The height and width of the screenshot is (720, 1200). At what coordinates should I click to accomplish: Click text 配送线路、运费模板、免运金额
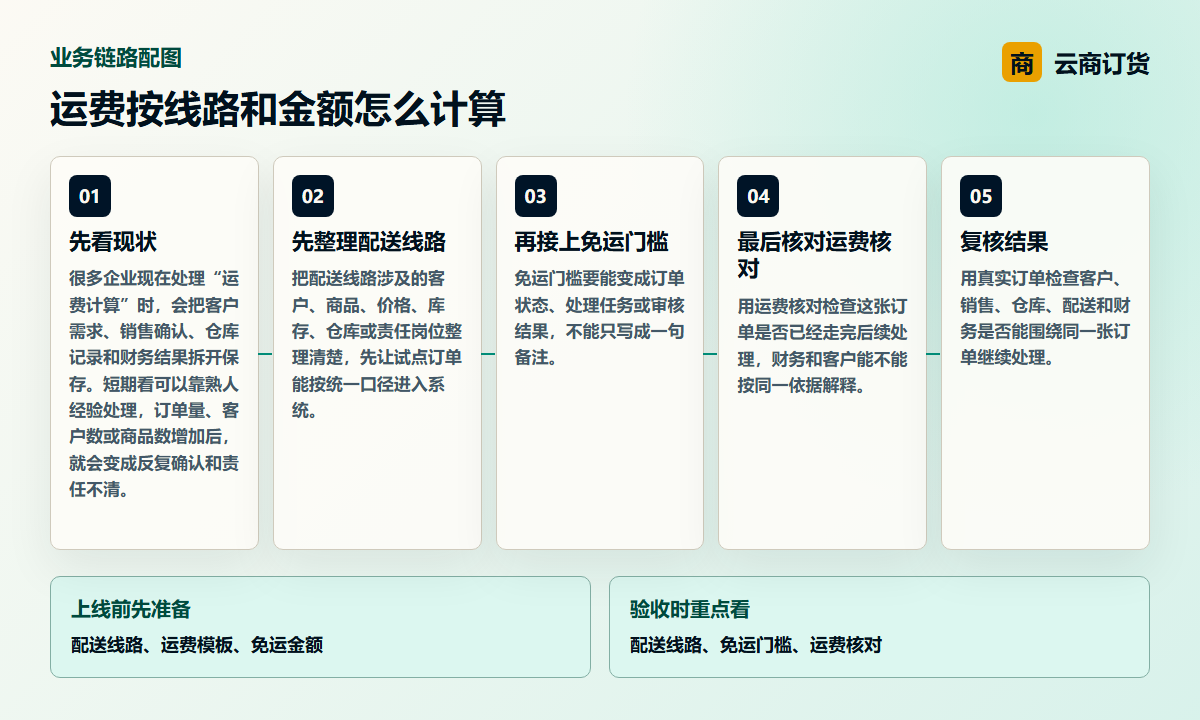pos(197,645)
